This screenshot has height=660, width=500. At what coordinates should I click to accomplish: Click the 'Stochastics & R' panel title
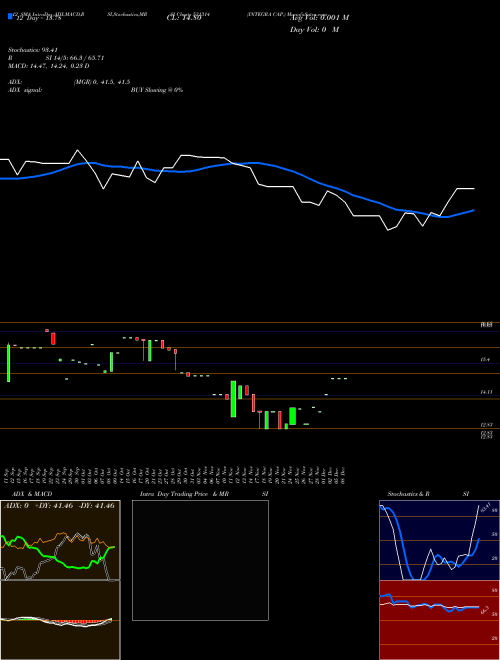pos(408,494)
